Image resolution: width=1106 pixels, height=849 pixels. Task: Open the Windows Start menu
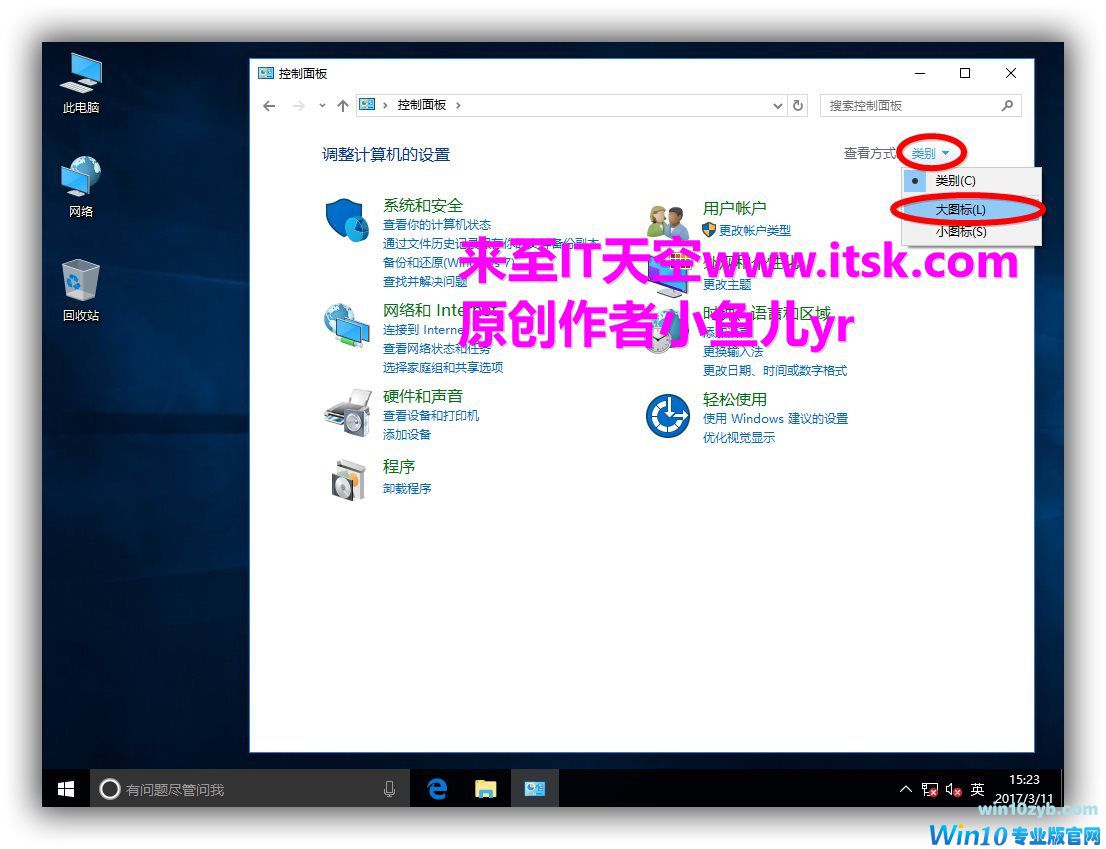[x=66, y=789]
